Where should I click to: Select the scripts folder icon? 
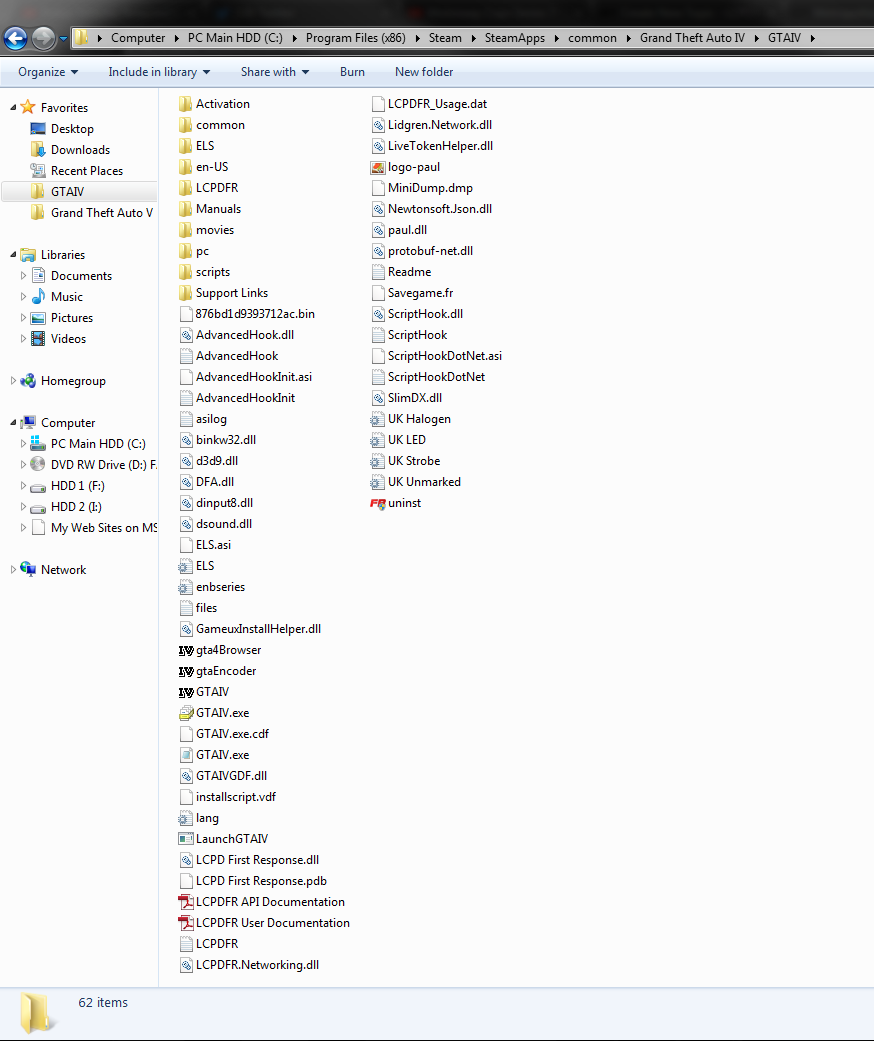(x=185, y=272)
